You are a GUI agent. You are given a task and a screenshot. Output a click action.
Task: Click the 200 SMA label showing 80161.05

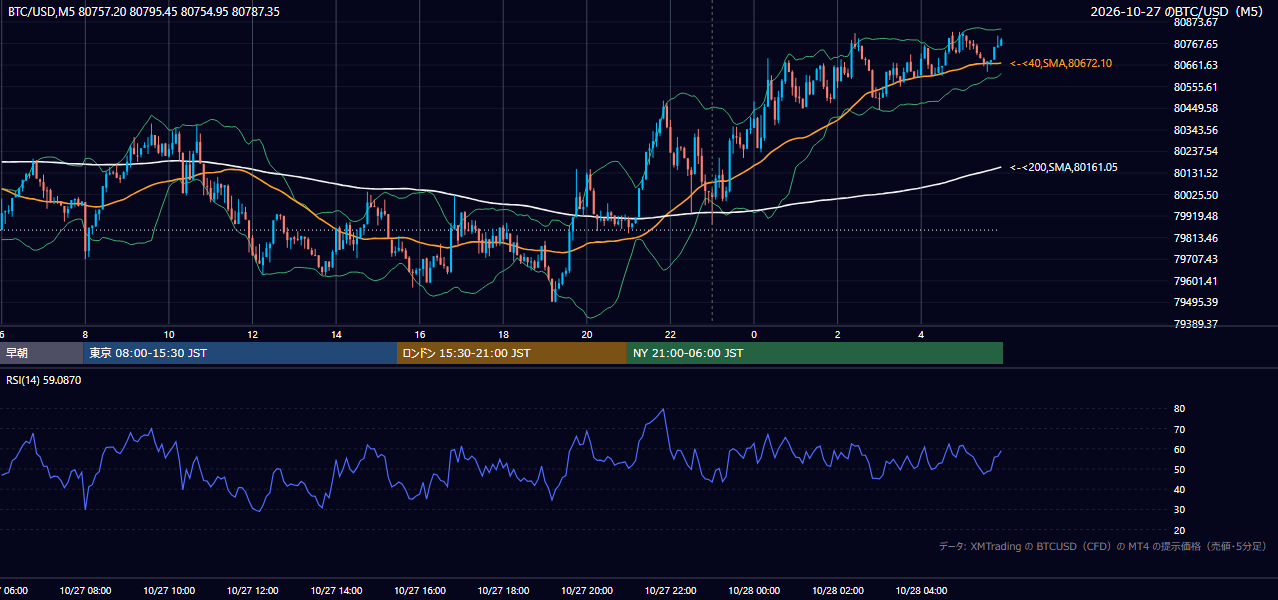pyautogui.click(x=1064, y=167)
